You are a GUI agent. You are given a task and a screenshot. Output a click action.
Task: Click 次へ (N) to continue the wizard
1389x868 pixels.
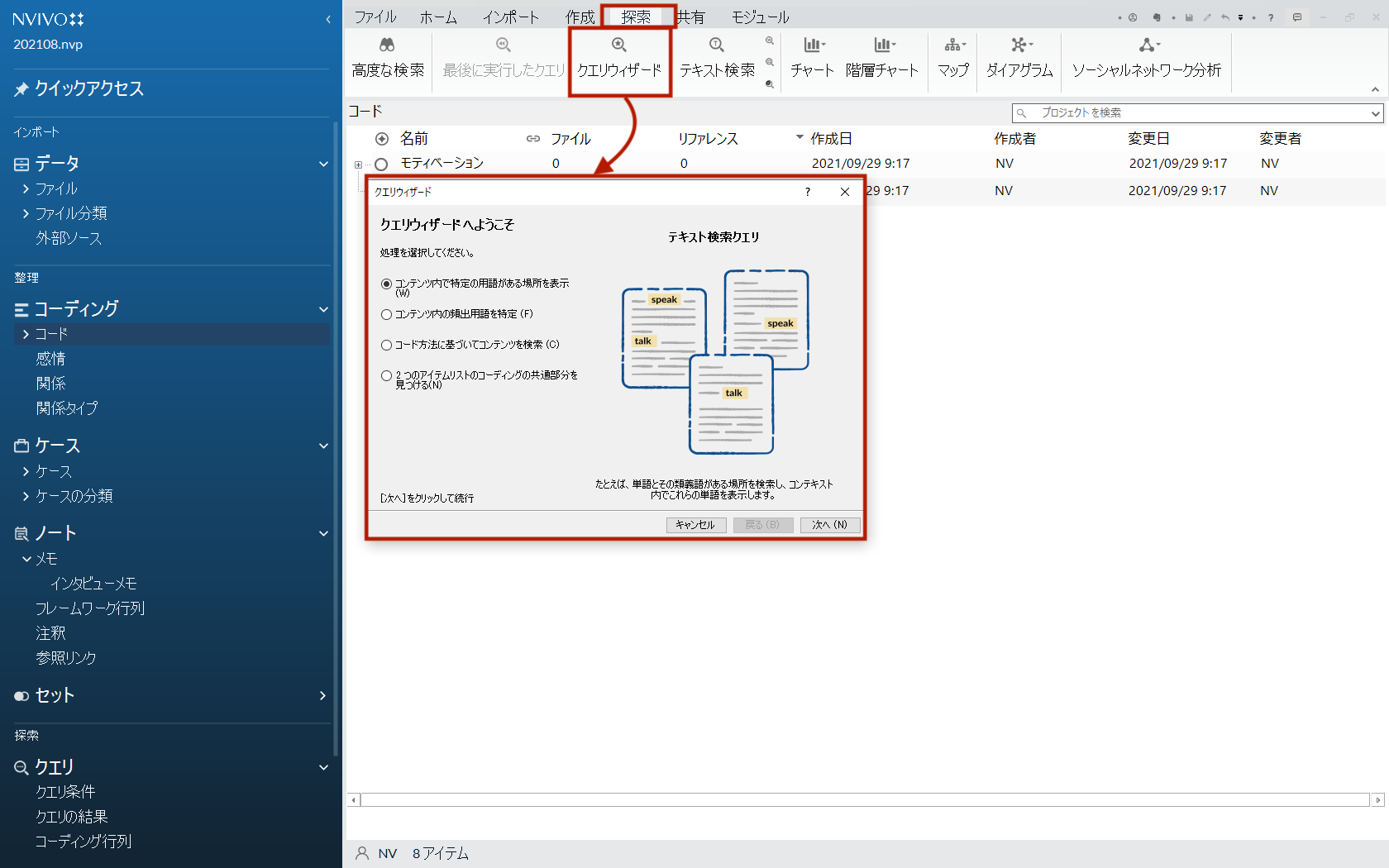point(830,525)
